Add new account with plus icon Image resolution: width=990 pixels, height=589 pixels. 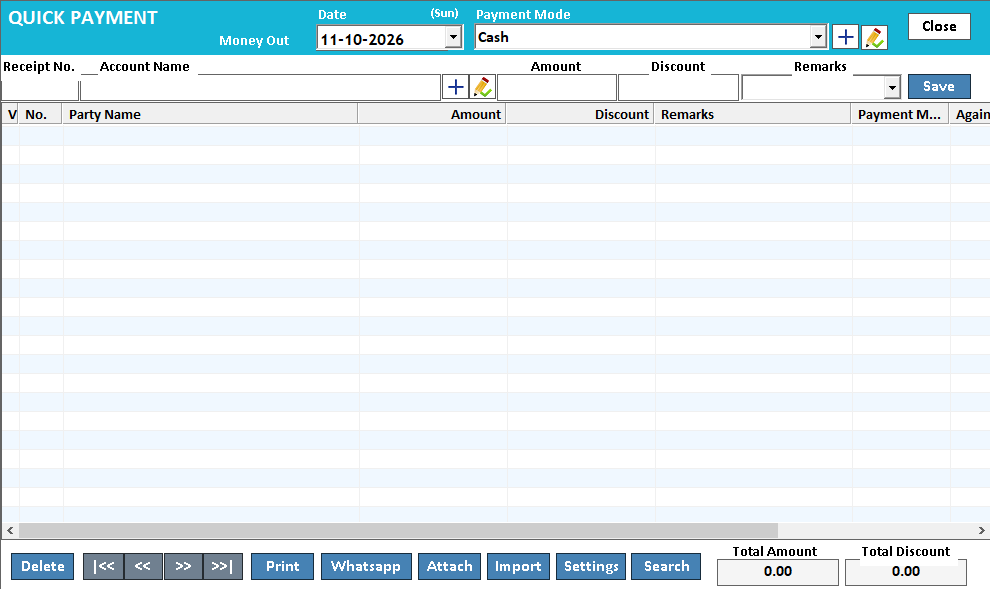[x=455, y=87]
